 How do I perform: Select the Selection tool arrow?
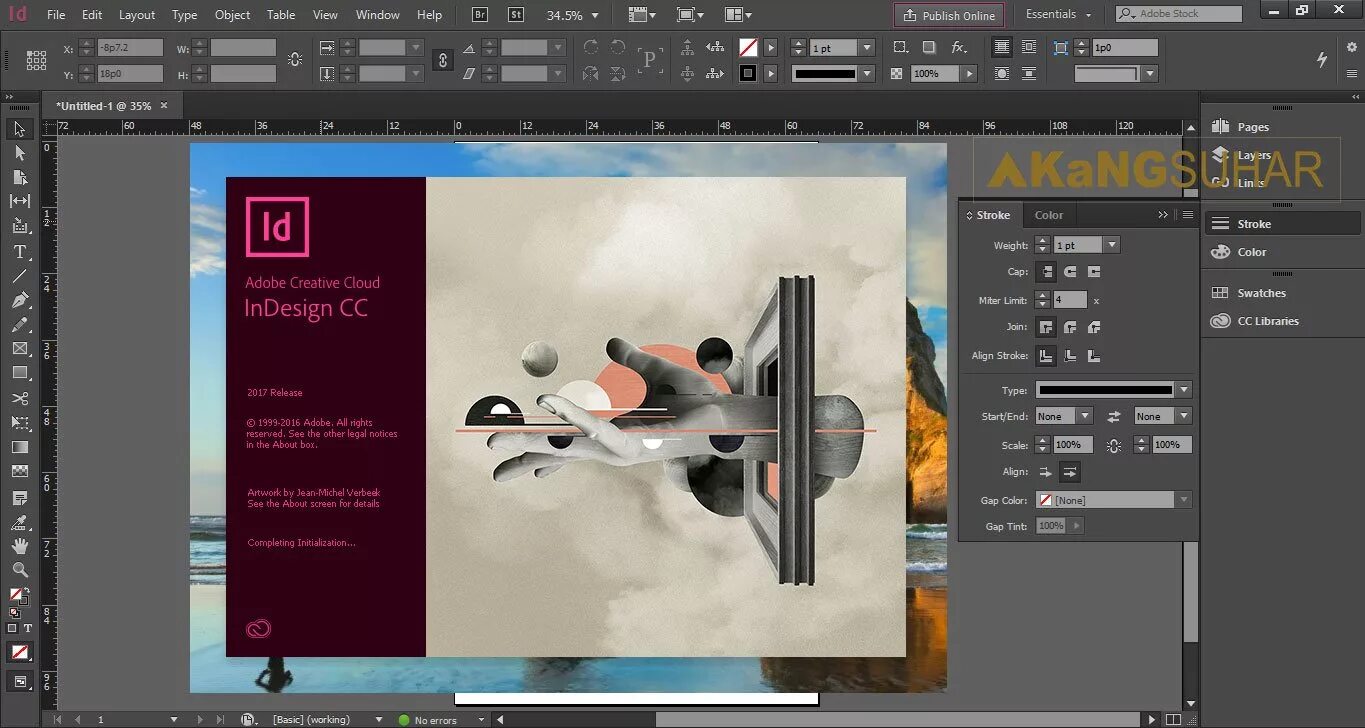point(19,129)
